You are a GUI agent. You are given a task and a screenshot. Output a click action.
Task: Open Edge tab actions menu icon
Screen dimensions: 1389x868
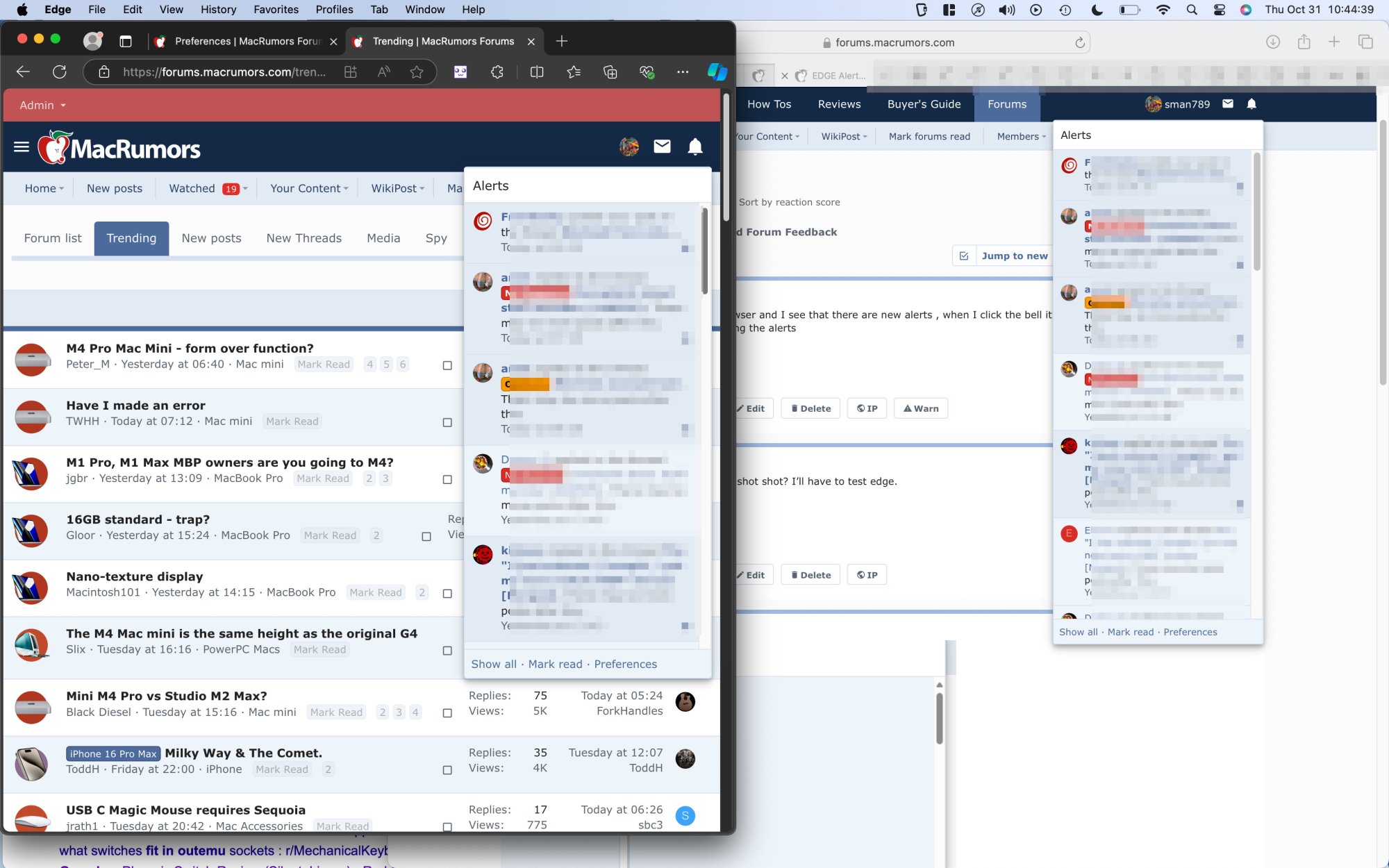pos(126,41)
